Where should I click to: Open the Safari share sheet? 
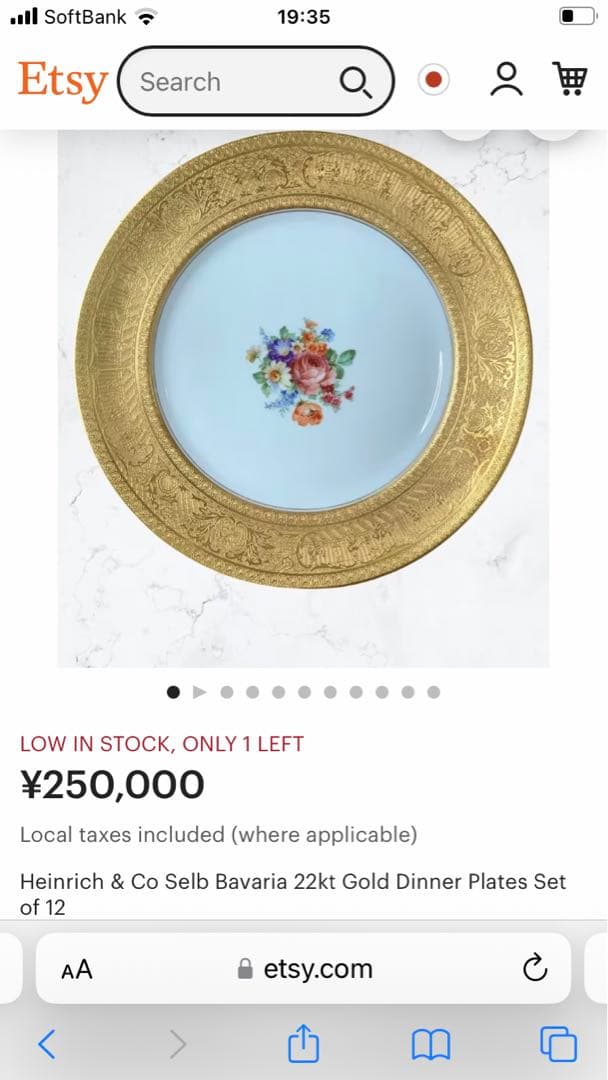(x=303, y=1045)
